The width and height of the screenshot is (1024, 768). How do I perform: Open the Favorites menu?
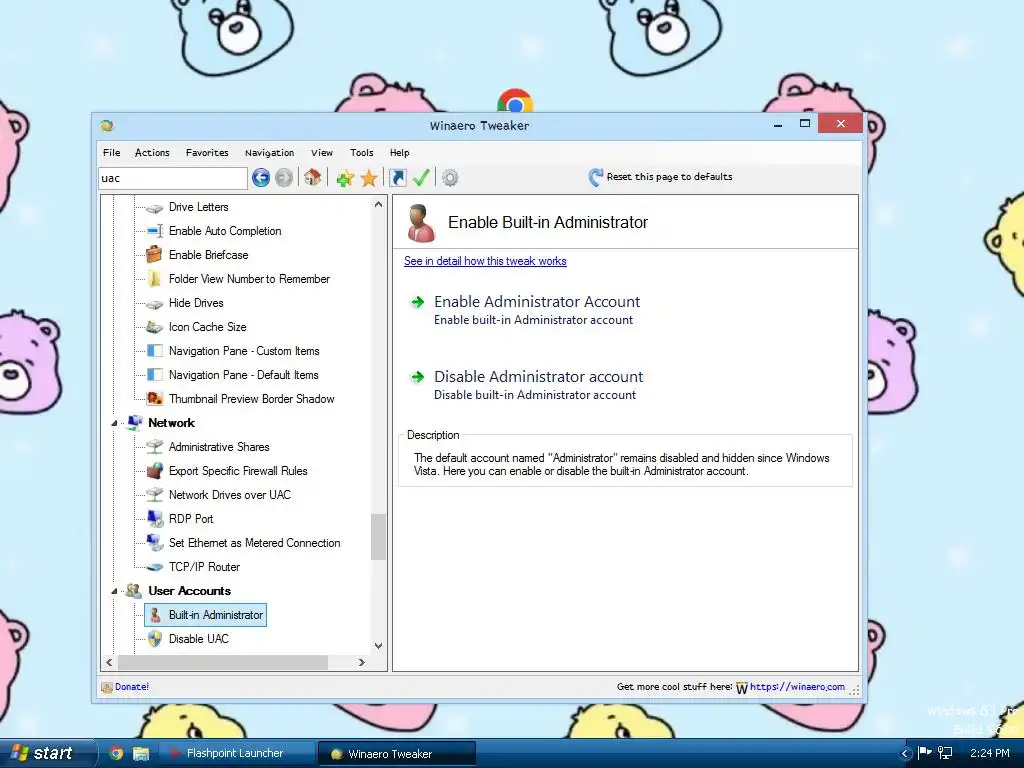coord(207,152)
